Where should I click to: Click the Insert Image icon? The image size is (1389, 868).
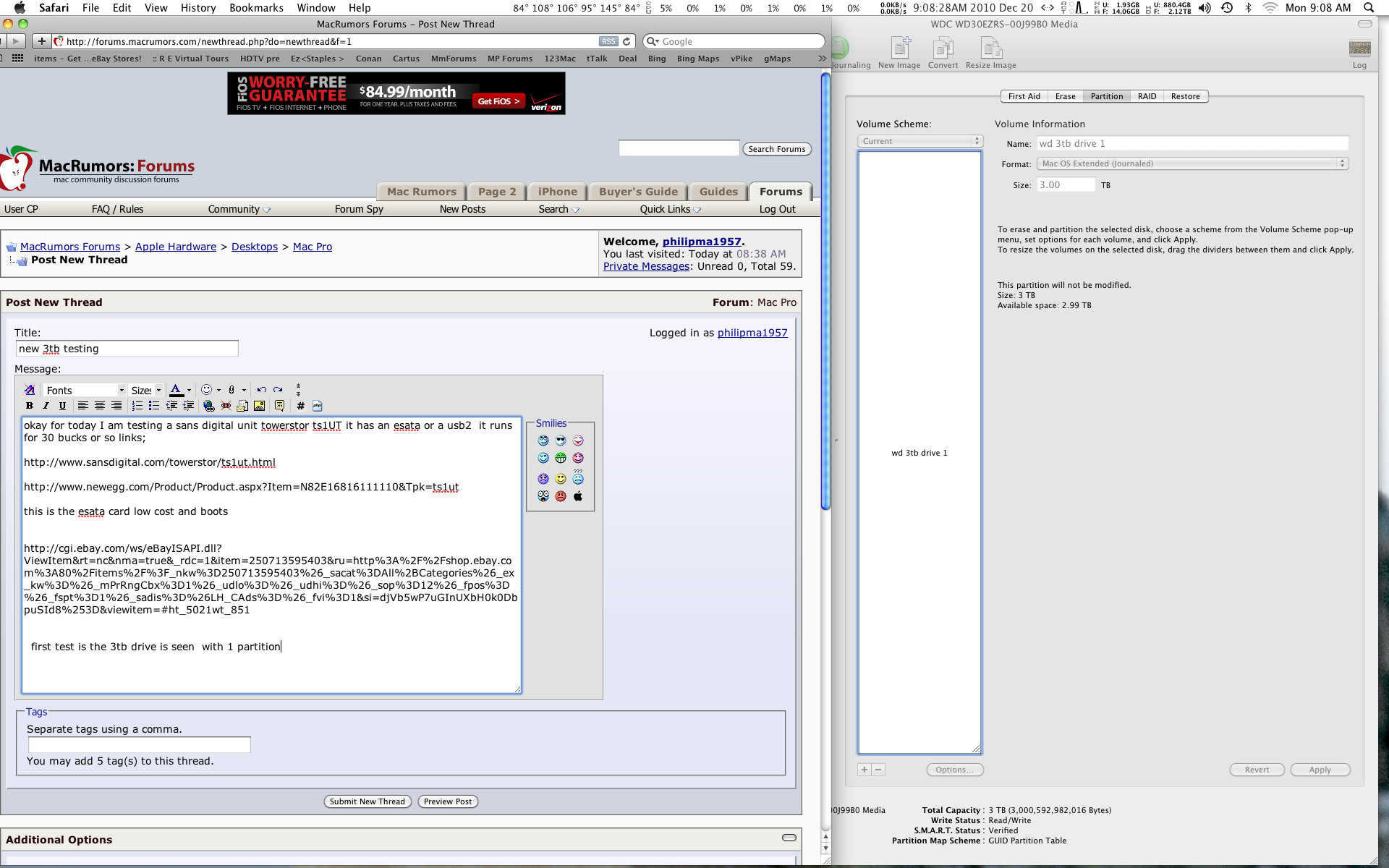pos(259,406)
